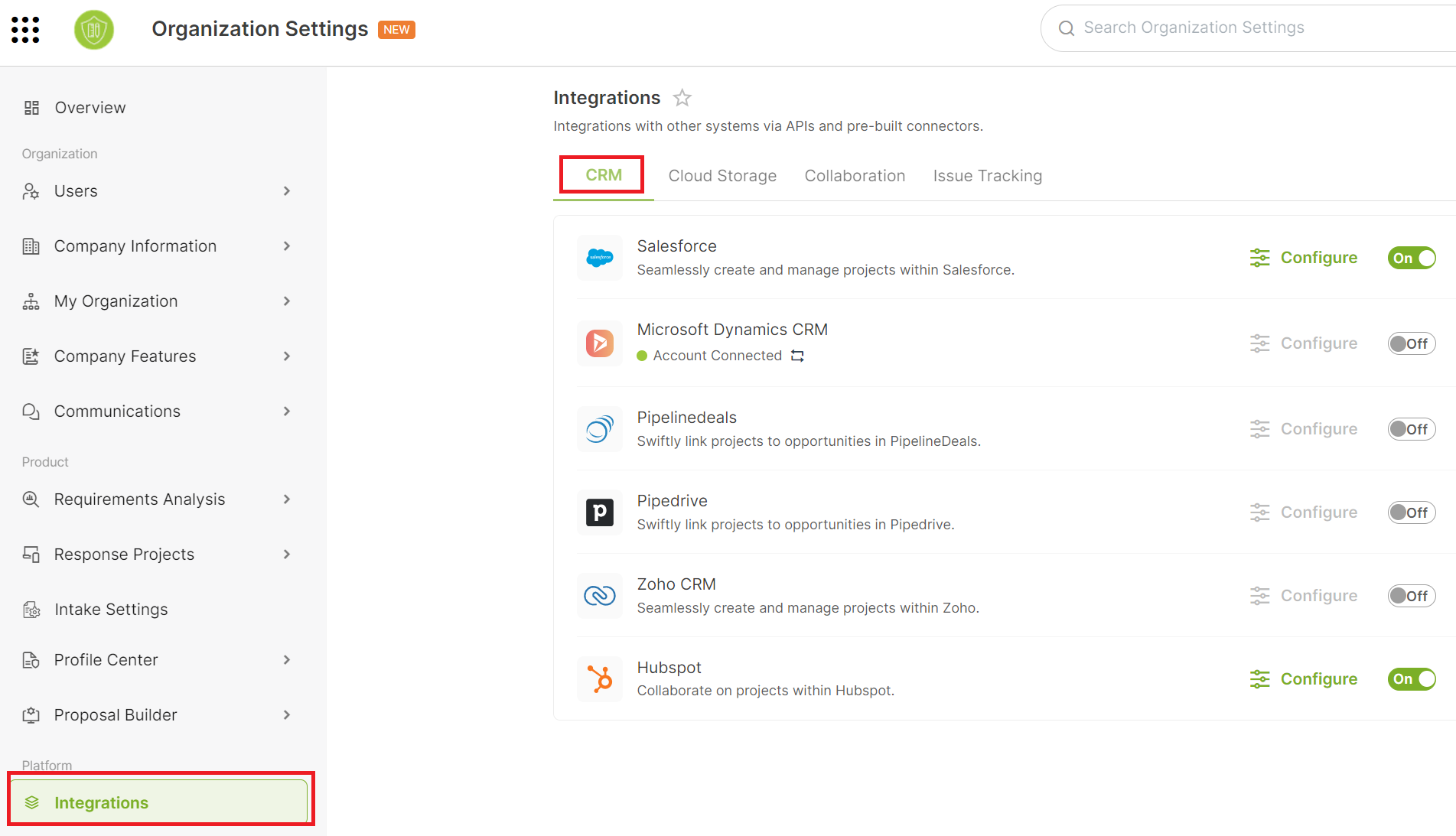Expand the Response Projects chevron
Image resolution: width=1456 pixels, height=836 pixels.
point(287,555)
